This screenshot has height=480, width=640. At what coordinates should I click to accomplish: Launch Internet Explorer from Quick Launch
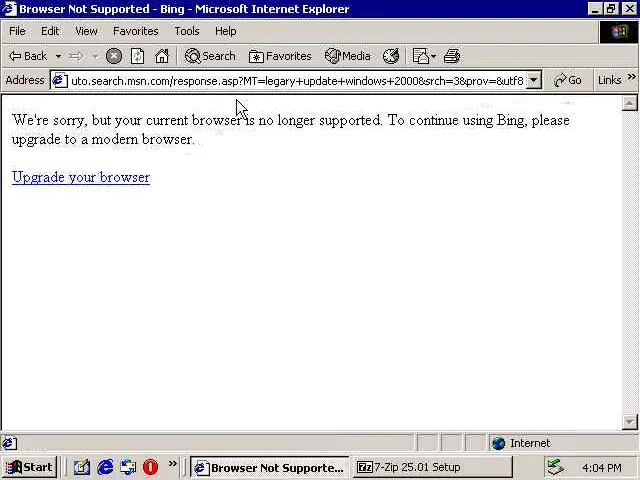(105, 467)
